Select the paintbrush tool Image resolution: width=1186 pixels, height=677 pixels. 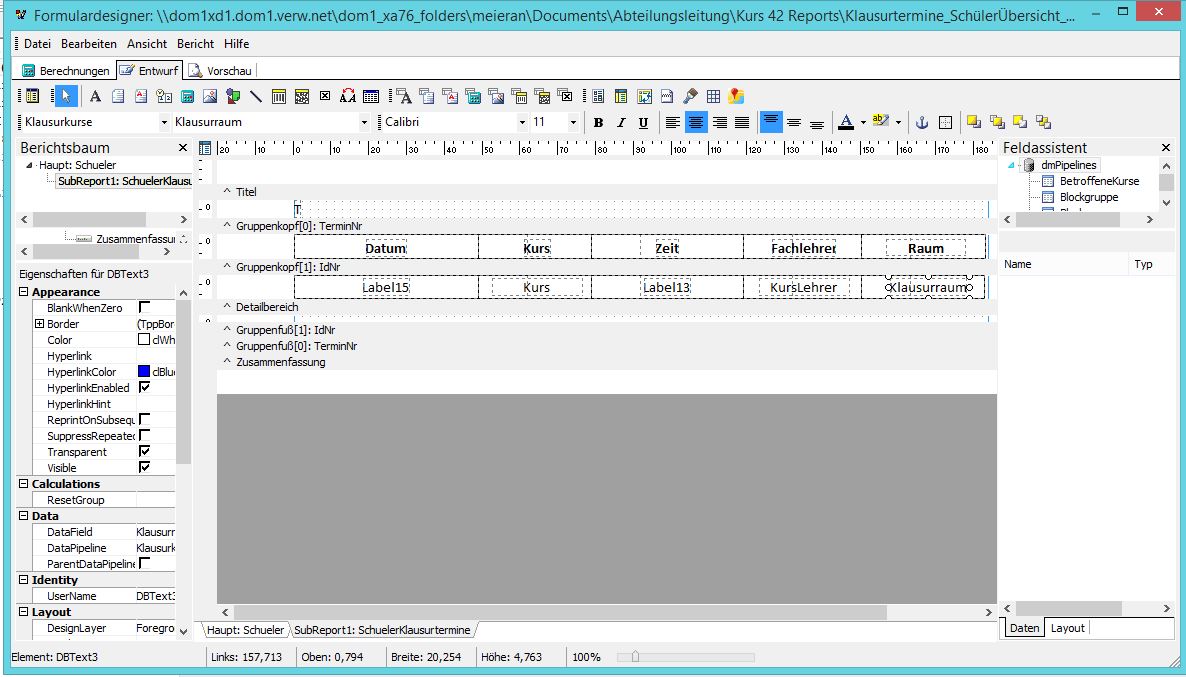pos(690,96)
